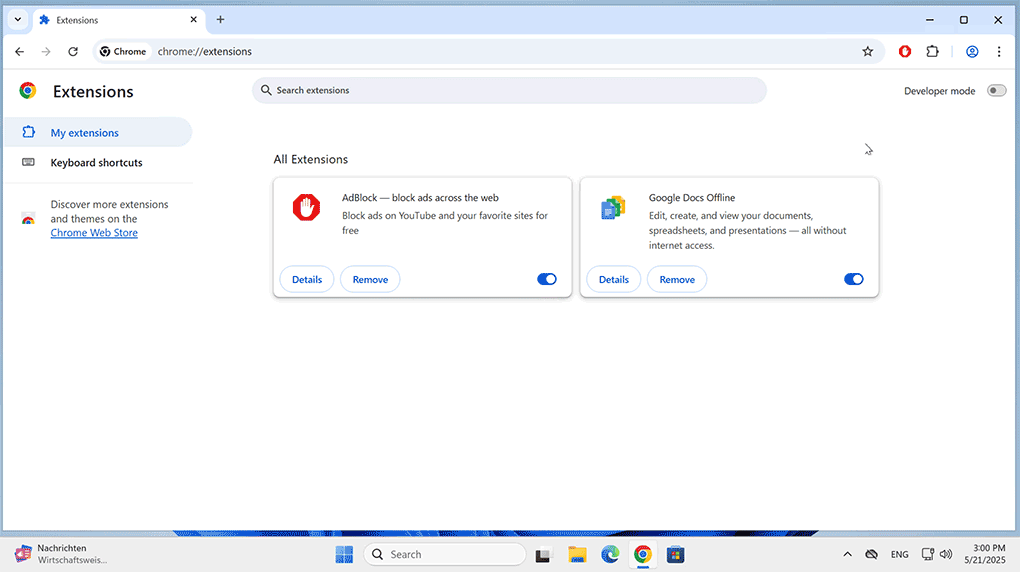Image resolution: width=1020 pixels, height=572 pixels.
Task: Click the cloud sync tray icon
Action: coord(872,554)
